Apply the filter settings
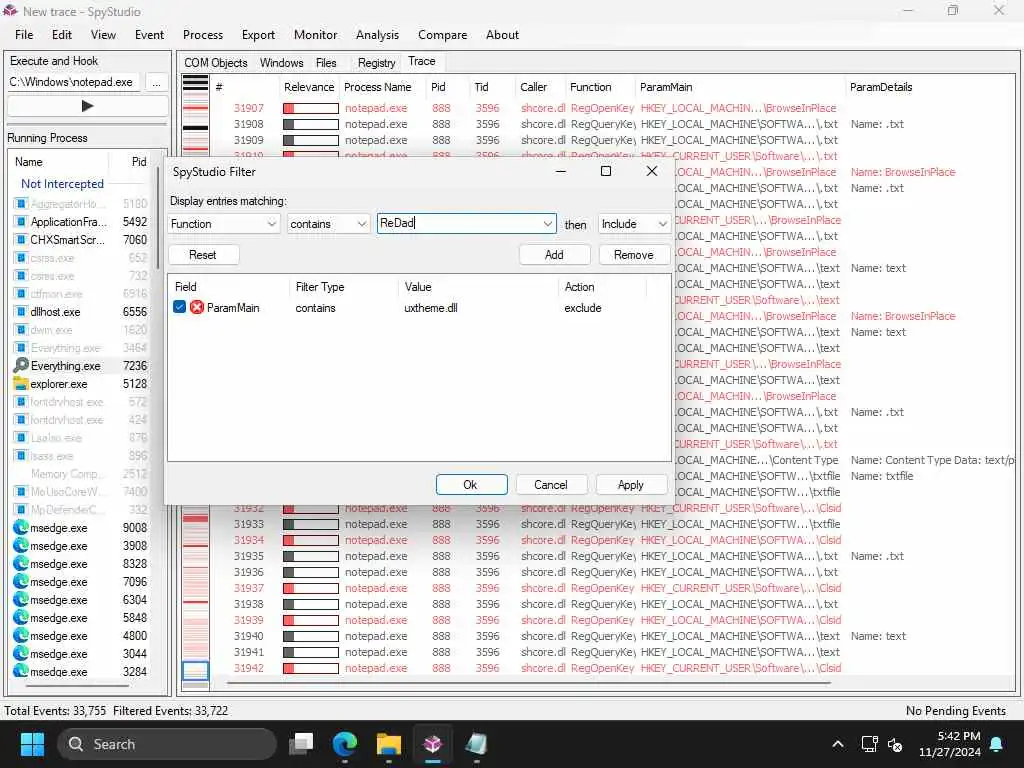Viewport: 1024px width, 768px height. (632, 485)
